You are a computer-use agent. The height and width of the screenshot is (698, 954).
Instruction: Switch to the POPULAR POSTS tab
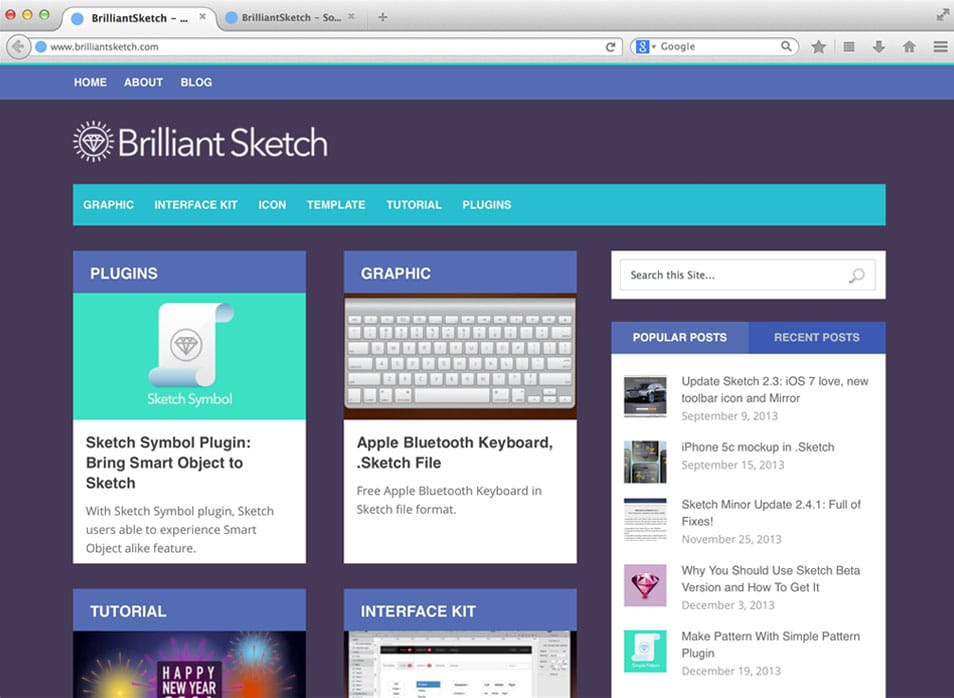(x=680, y=338)
